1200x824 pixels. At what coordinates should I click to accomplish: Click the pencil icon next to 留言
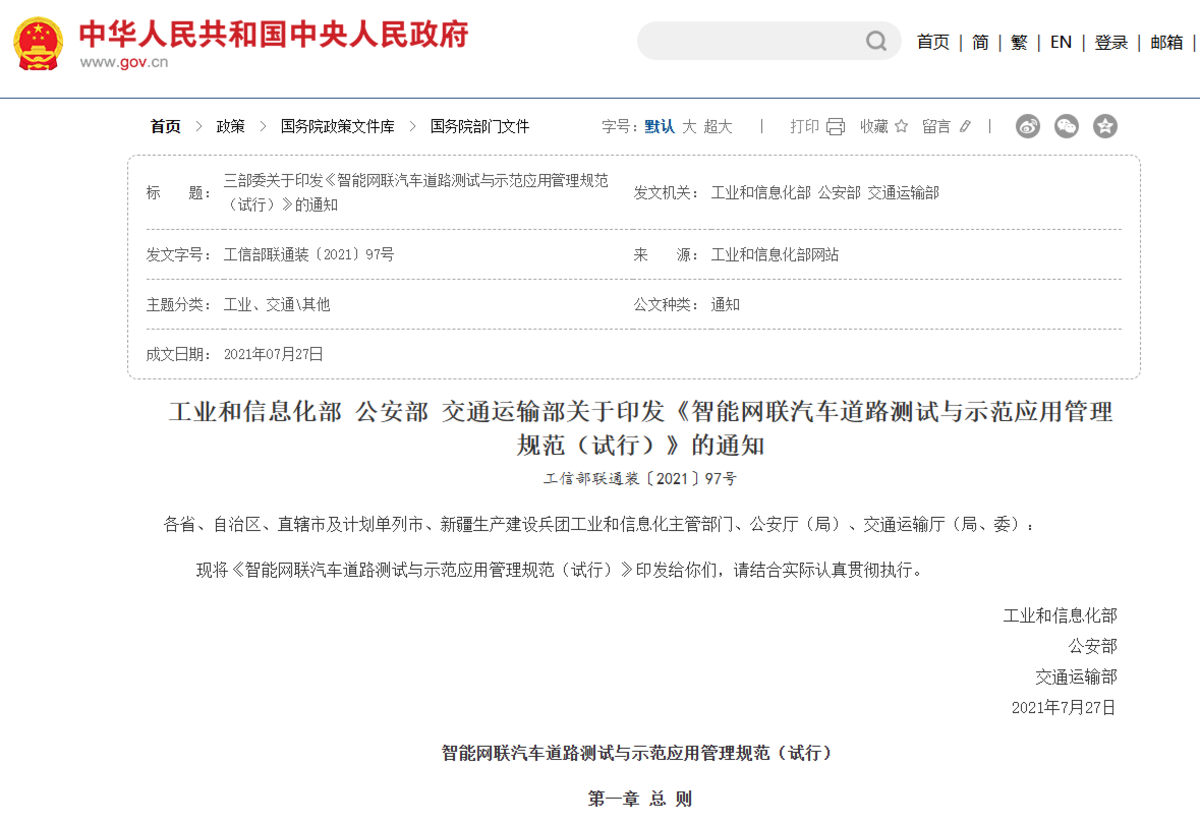[x=963, y=127]
